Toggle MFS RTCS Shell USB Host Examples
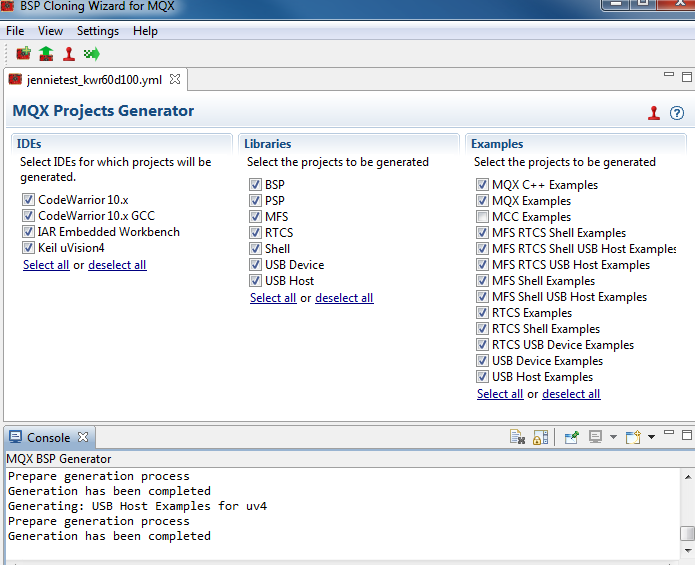 coord(482,248)
